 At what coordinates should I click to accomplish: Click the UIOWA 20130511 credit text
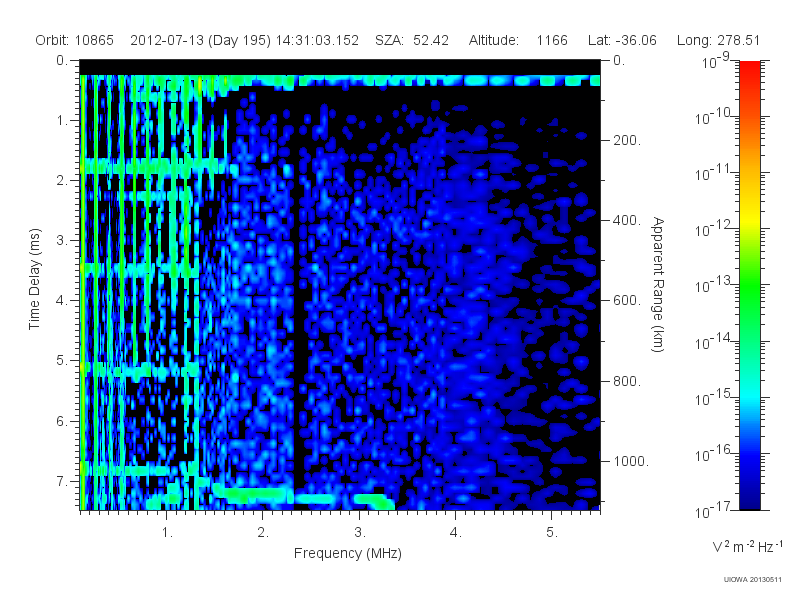(x=753, y=580)
